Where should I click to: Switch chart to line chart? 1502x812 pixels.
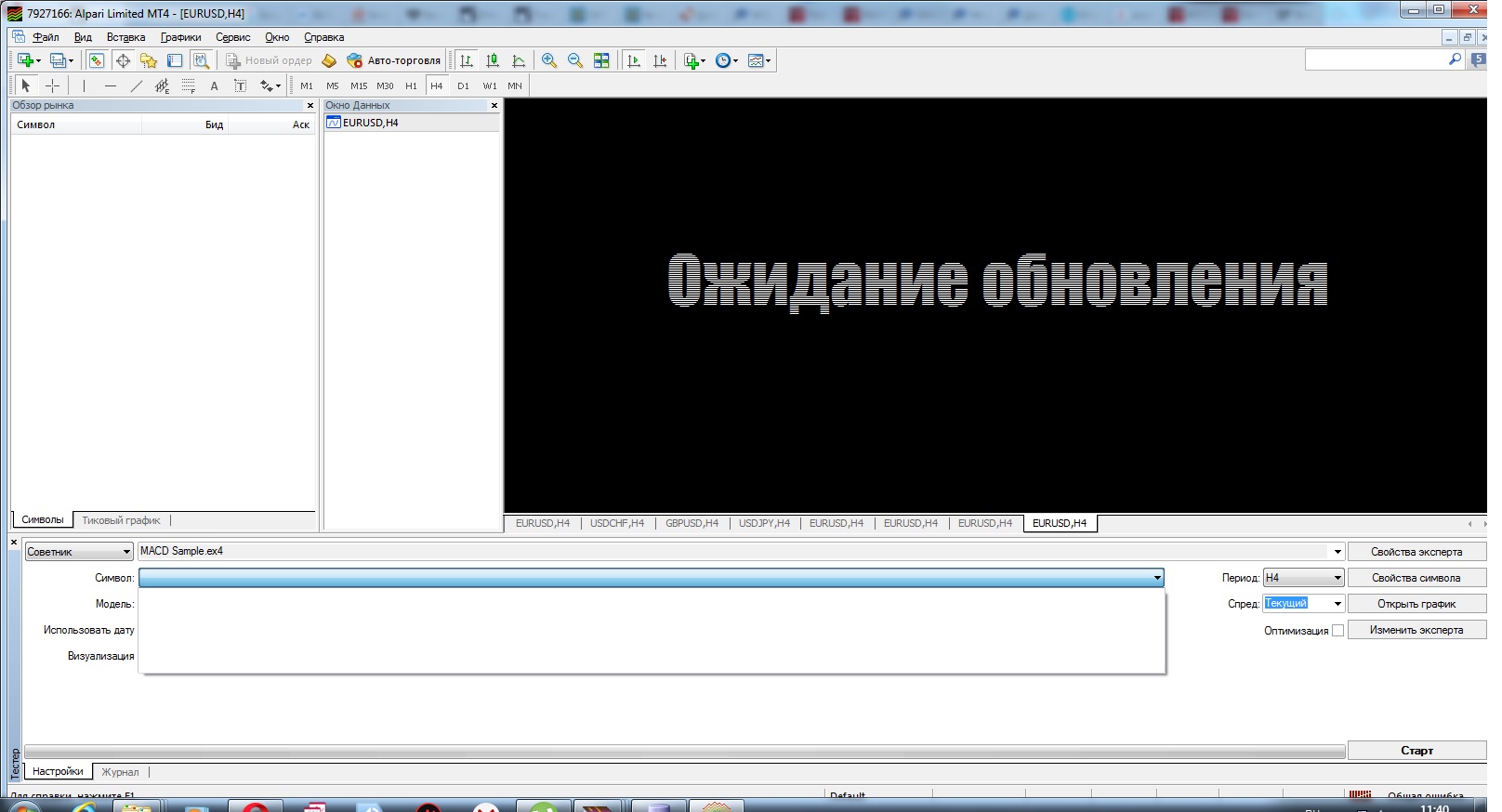[x=519, y=60]
